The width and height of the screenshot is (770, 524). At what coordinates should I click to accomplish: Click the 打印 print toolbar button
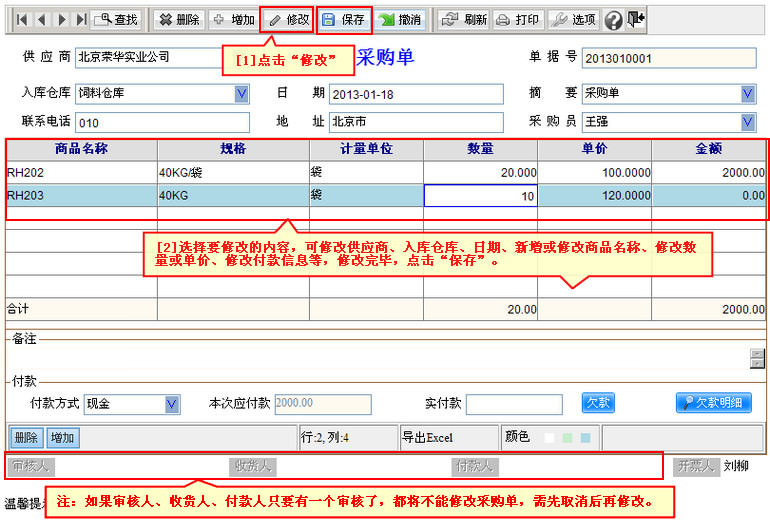[518, 19]
